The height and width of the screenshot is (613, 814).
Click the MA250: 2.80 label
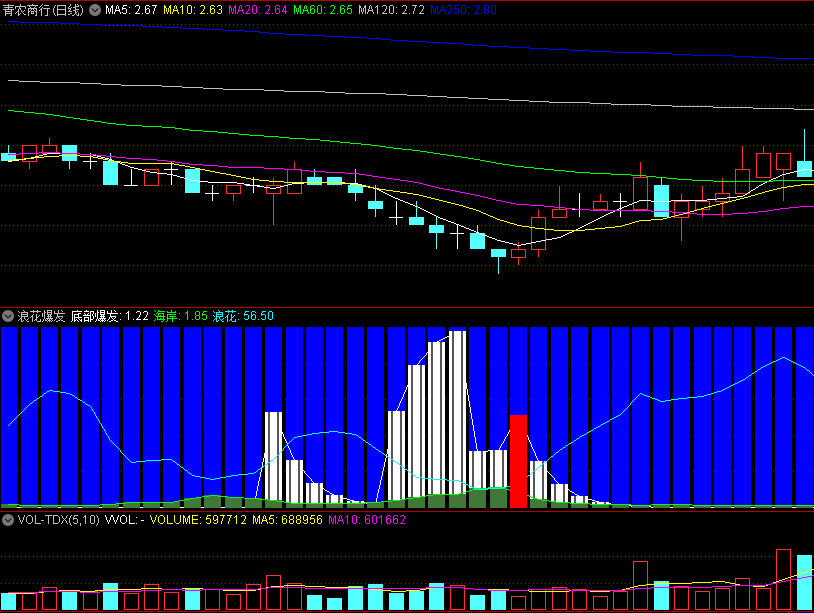click(463, 10)
